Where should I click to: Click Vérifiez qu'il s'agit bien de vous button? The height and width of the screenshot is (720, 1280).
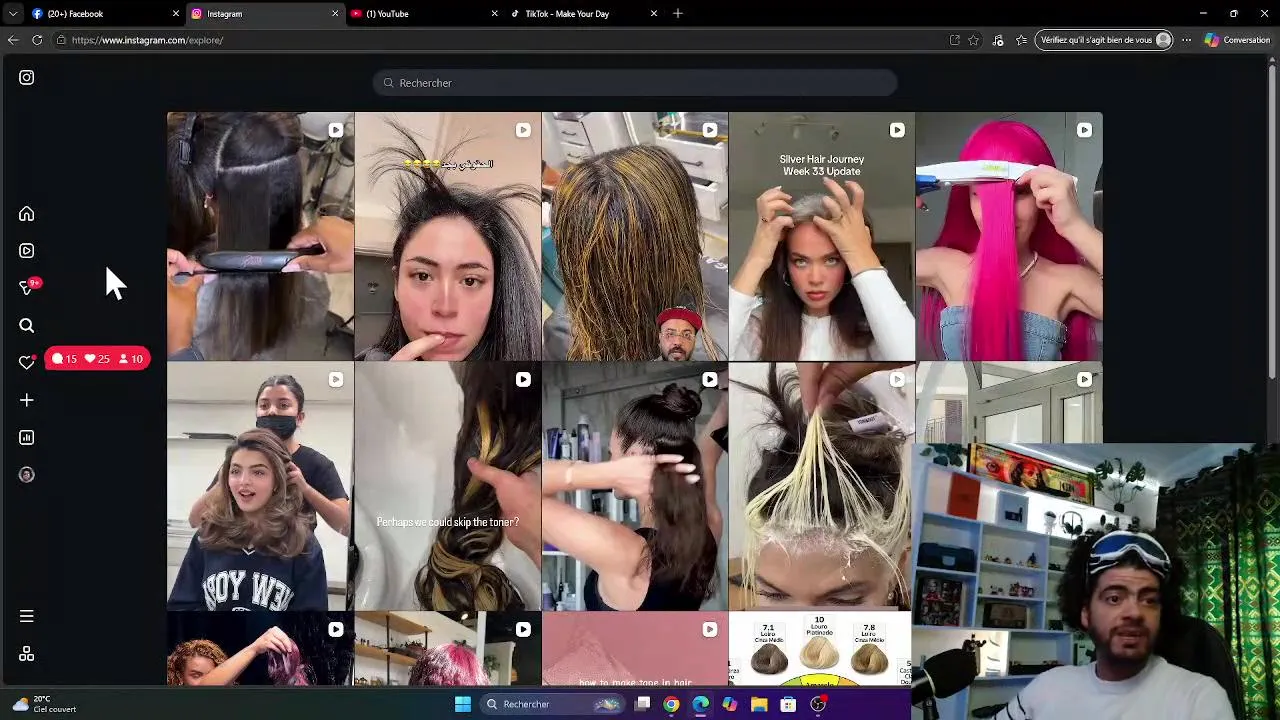pyautogui.click(x=1105, y=40)
